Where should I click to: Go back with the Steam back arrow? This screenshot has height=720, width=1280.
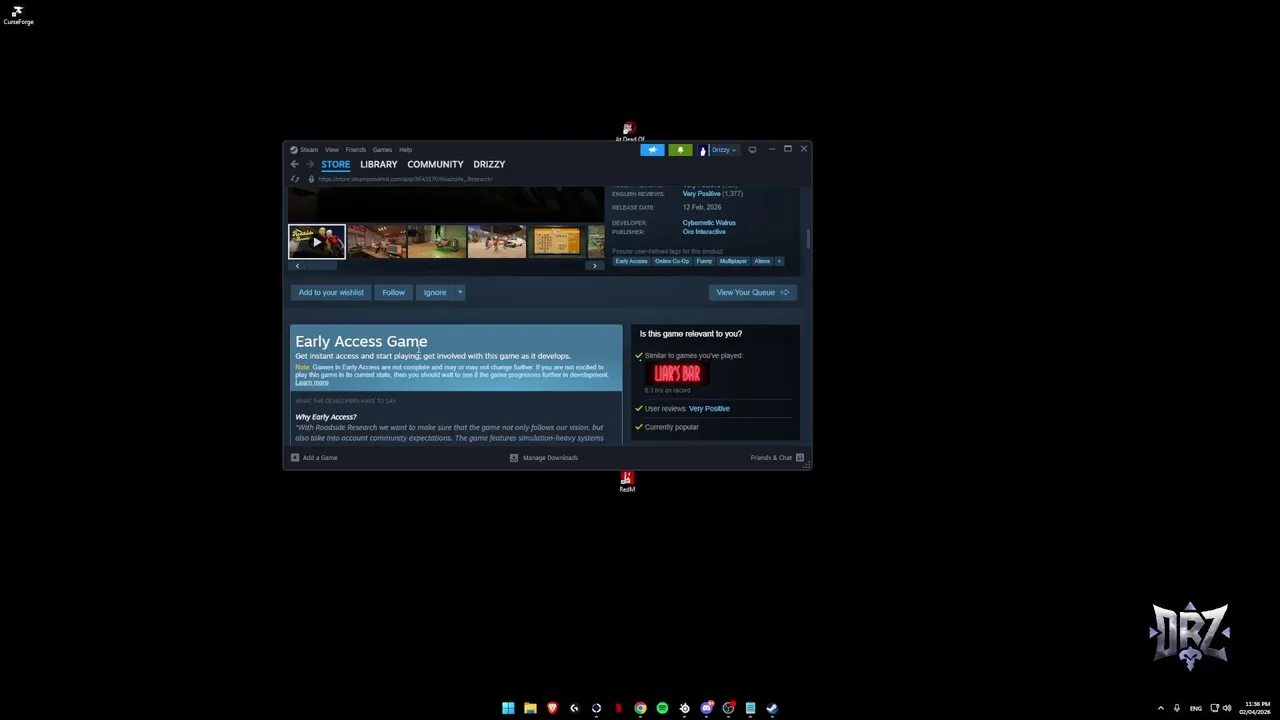coord(294,164)
